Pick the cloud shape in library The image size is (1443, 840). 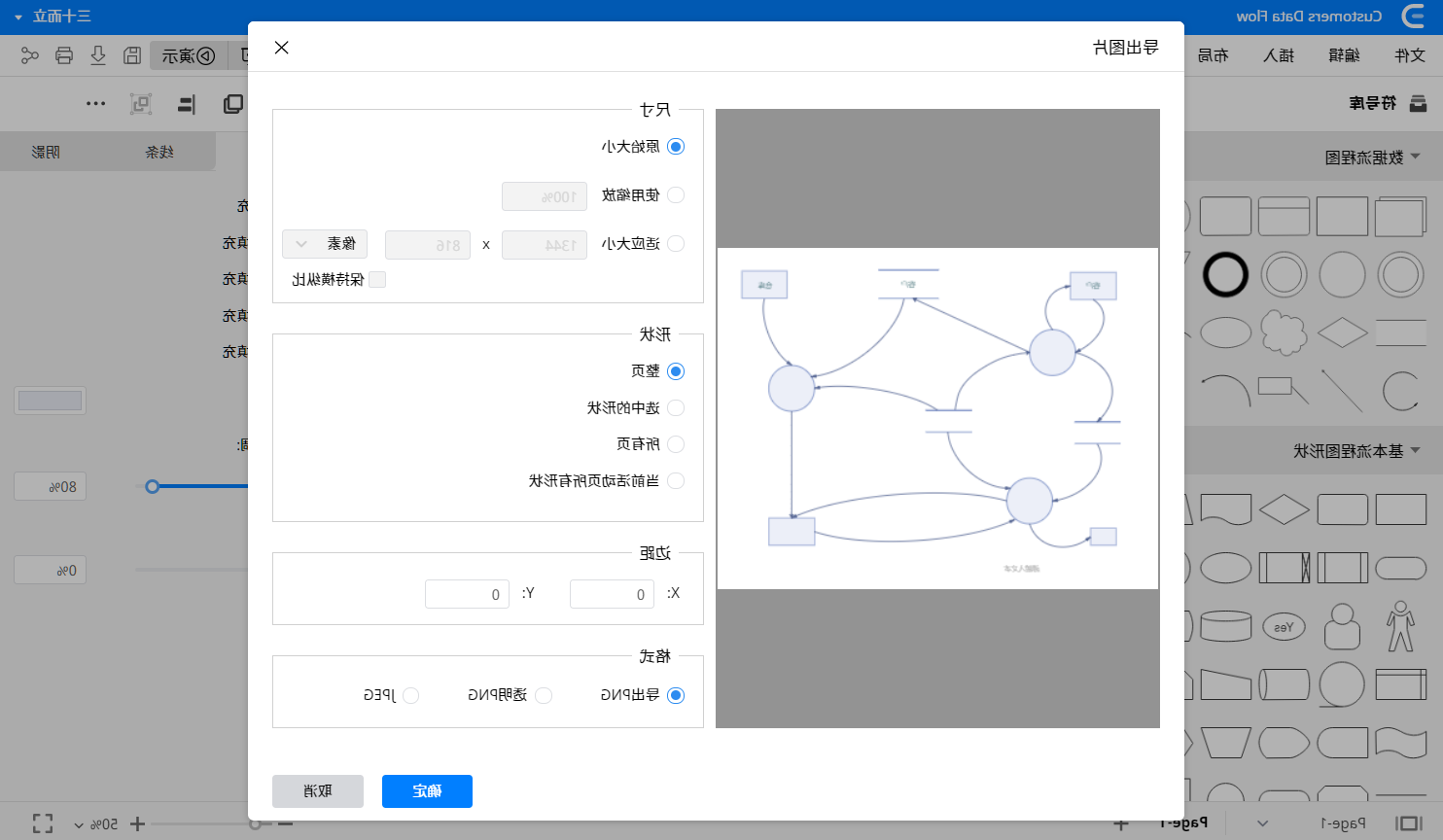pos(1284,332)
